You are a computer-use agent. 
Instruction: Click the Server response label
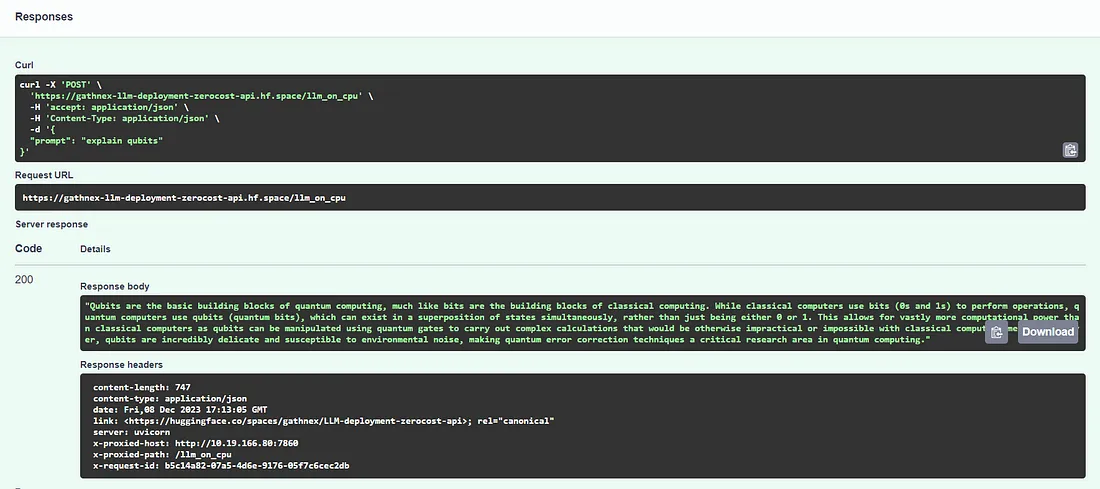pyautogui.click(x=52, y=225)
